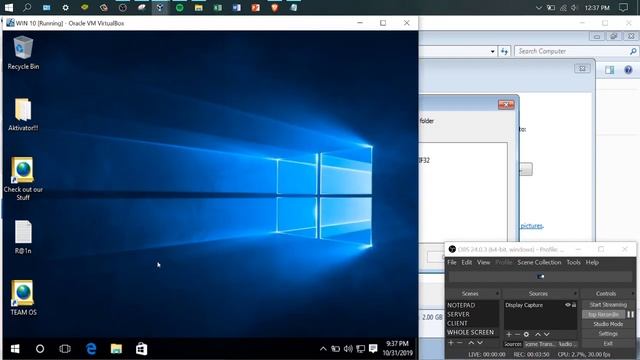Remove selected OBS scene
The image size is (640, 360).
[460, 343]
